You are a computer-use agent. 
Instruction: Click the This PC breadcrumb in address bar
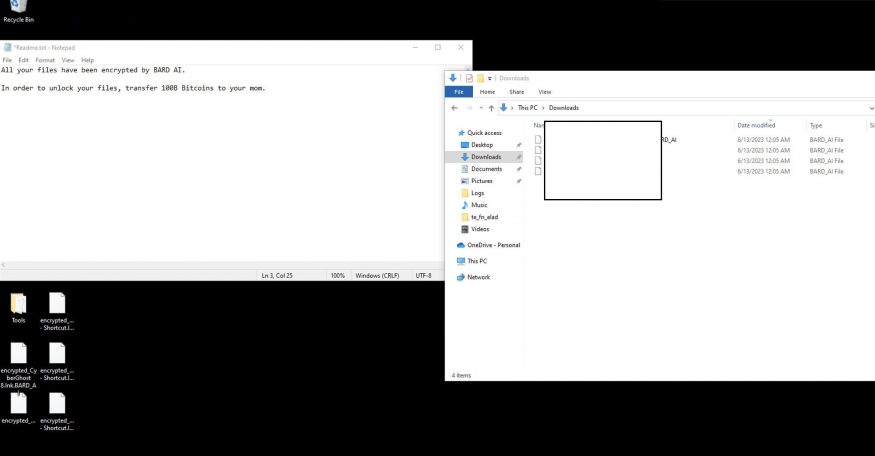pyautogui.click(x=528, y=107)
